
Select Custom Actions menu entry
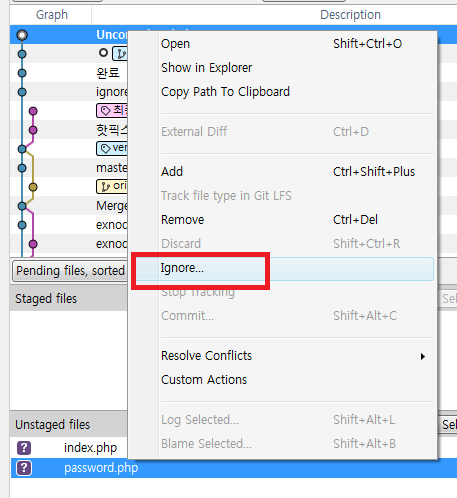[282, 380]
